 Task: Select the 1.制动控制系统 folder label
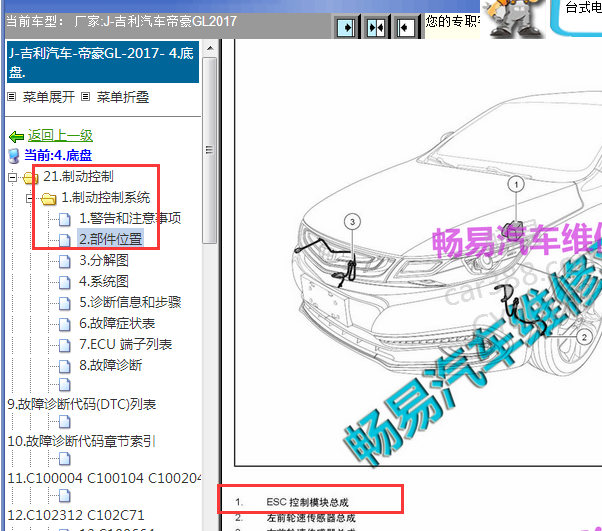coord(106,198)
